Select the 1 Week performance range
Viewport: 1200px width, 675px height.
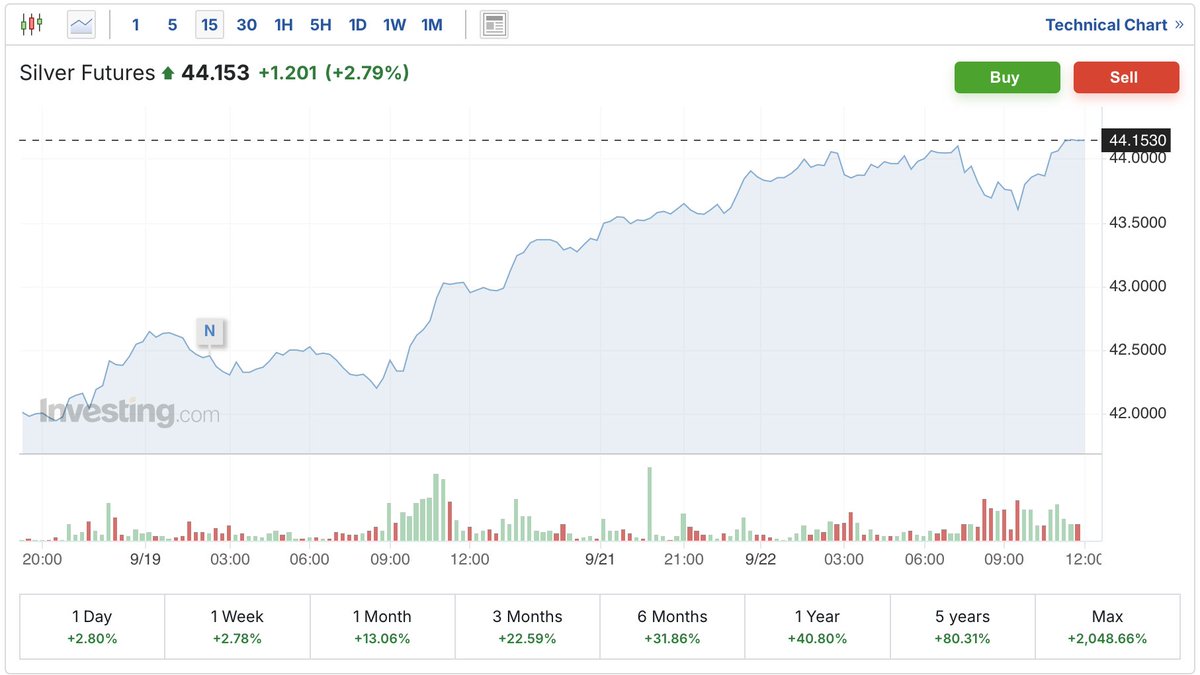pos(237,627)
